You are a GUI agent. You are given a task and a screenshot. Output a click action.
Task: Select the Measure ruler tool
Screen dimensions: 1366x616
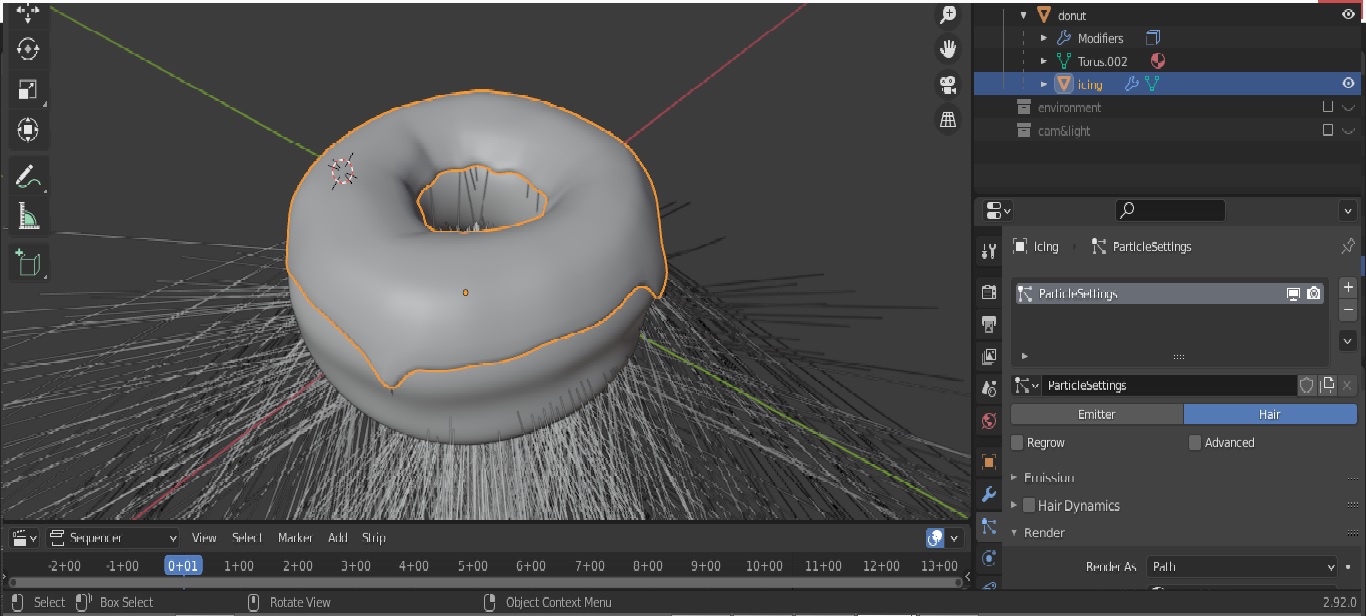pos(28,216)
